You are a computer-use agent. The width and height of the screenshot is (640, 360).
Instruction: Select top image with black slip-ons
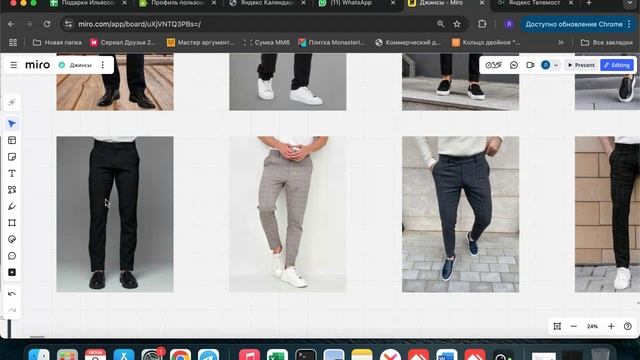point(460,82)
